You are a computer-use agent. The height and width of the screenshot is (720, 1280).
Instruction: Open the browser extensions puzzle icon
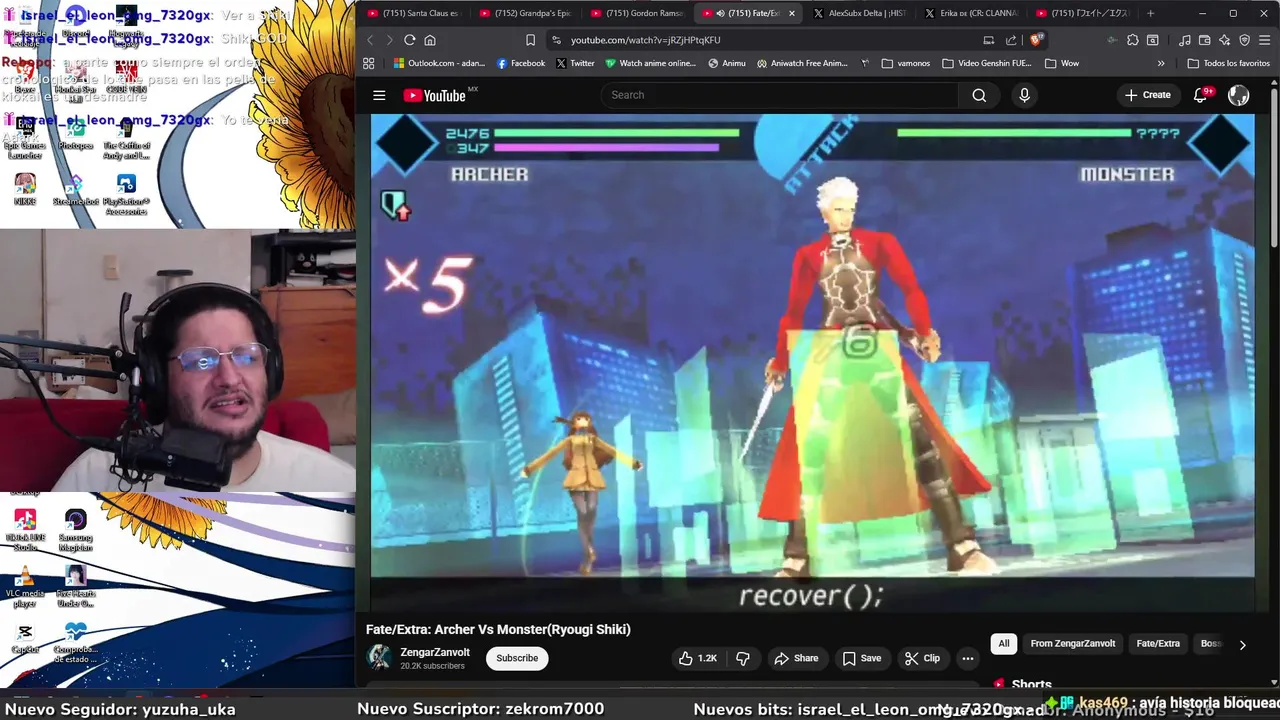tap(1132, 40)
